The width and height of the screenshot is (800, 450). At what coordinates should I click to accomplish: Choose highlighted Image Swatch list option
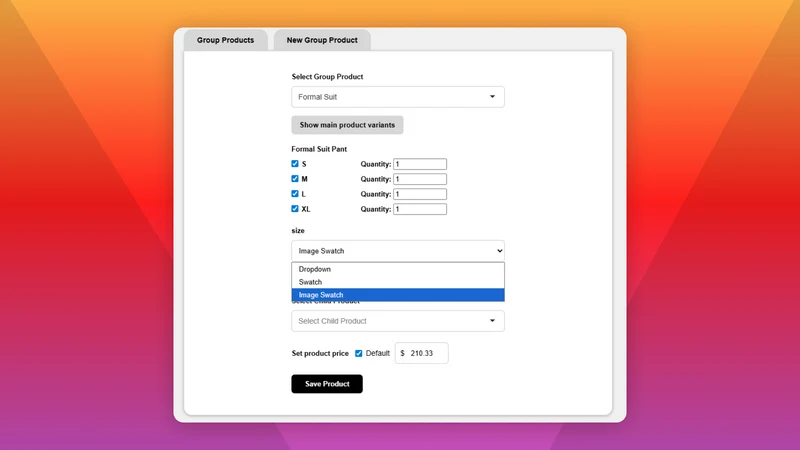(397, 295)
